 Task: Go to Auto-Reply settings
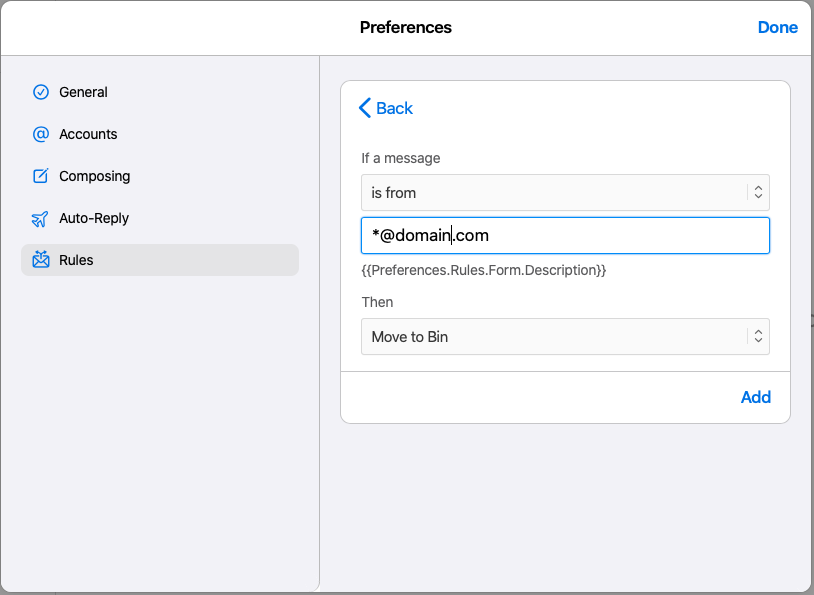pos(94,218)
